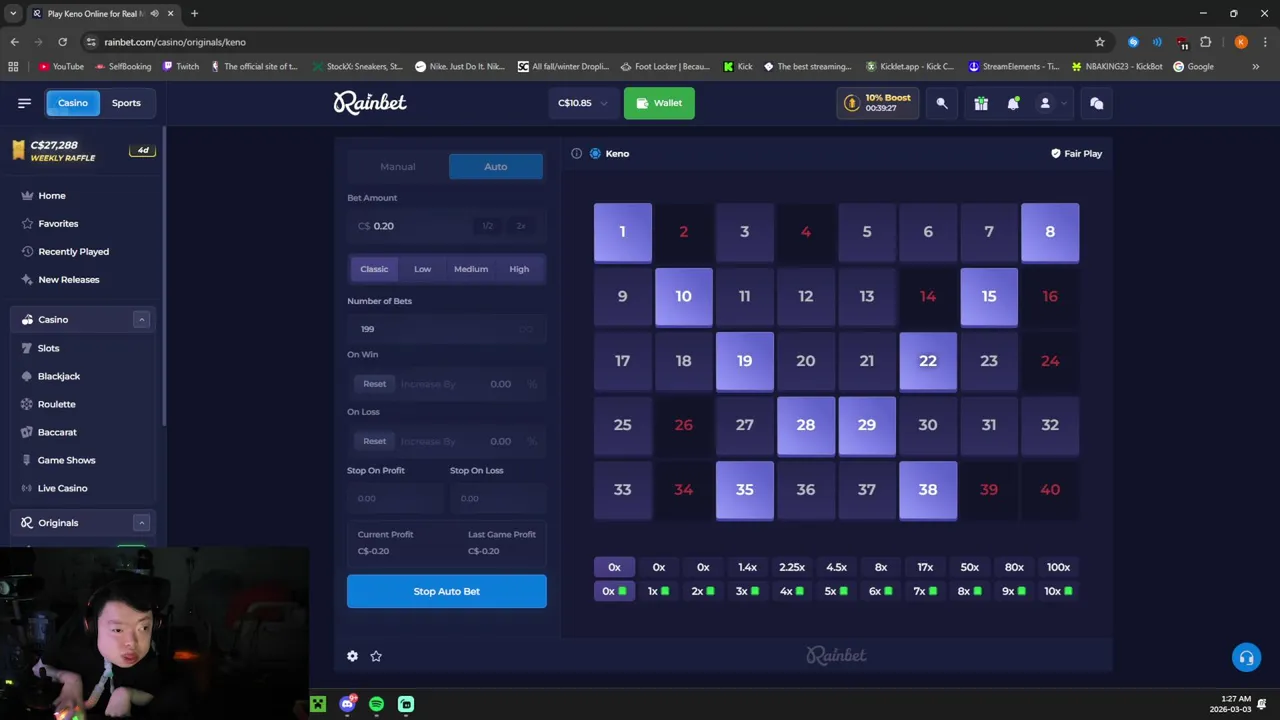Open Spotify from the taskbar
The height and width of the screenshot is (720, 1280).
[x=376, y=704]
